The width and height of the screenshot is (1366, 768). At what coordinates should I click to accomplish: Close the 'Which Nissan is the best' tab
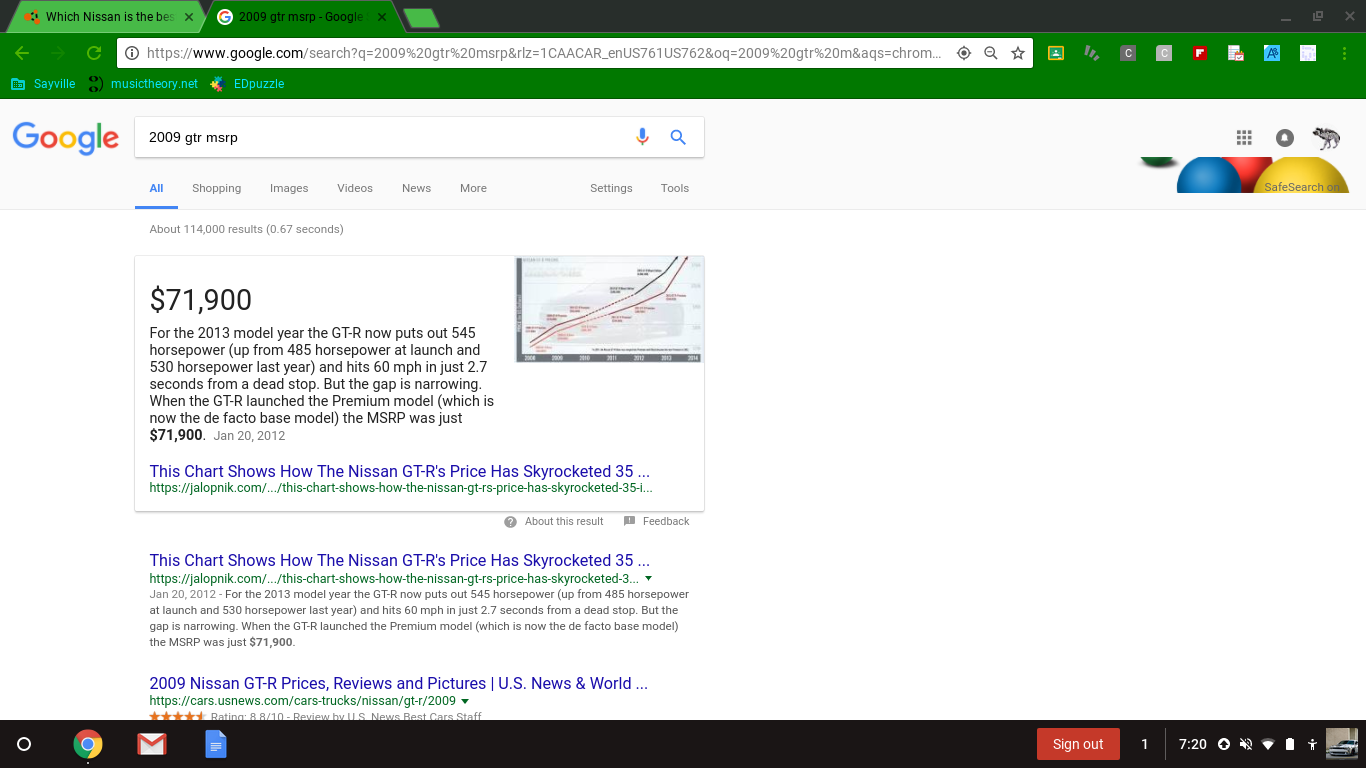[189, 17]
